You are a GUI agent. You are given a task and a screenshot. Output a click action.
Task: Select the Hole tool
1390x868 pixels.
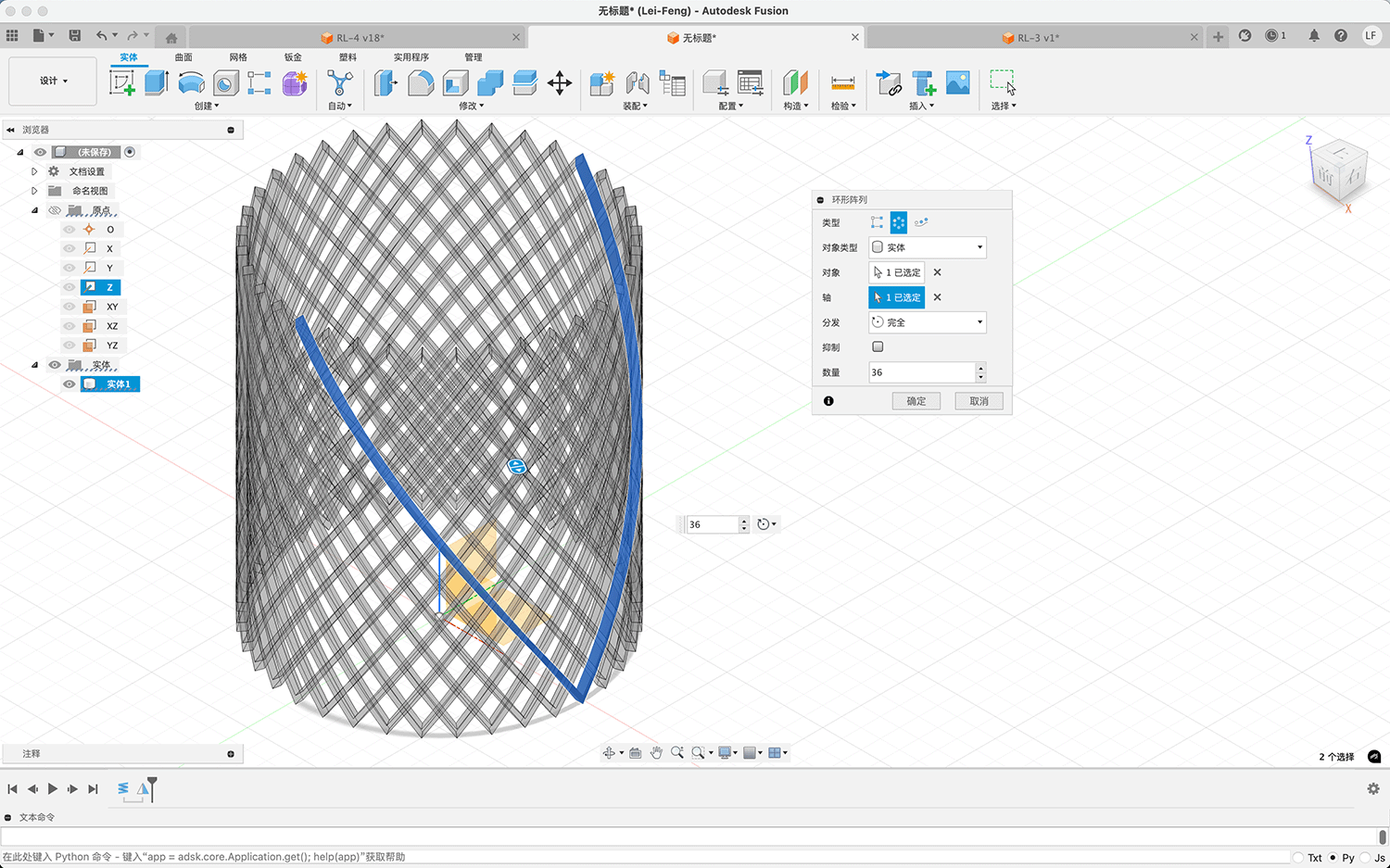point(225,83)
